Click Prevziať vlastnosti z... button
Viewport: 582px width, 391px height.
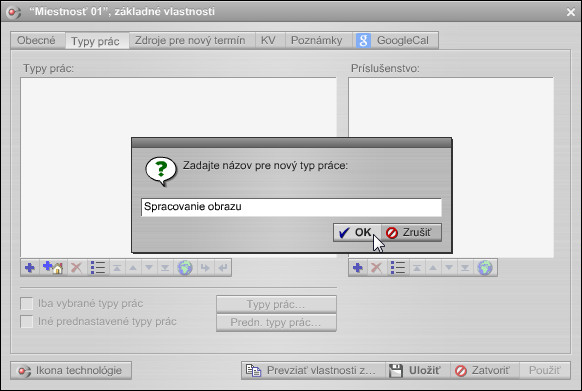coord(314,370)
